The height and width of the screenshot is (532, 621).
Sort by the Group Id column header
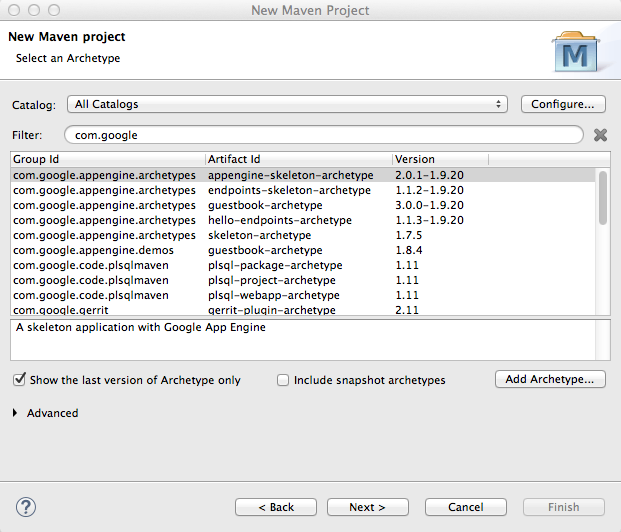pyautogui.click(x=108, y=159)
